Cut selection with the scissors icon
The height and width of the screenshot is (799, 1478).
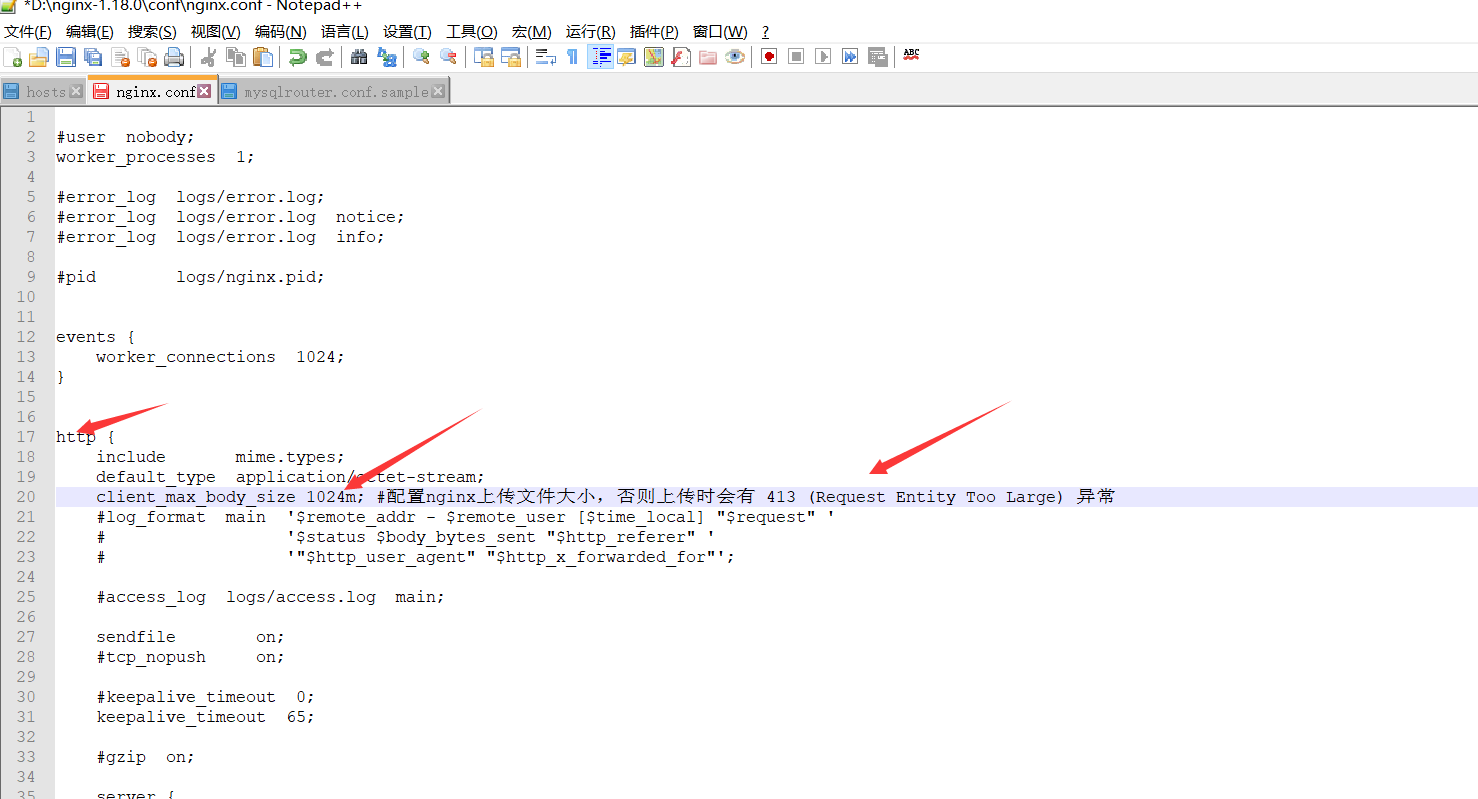tap(208, 57)
